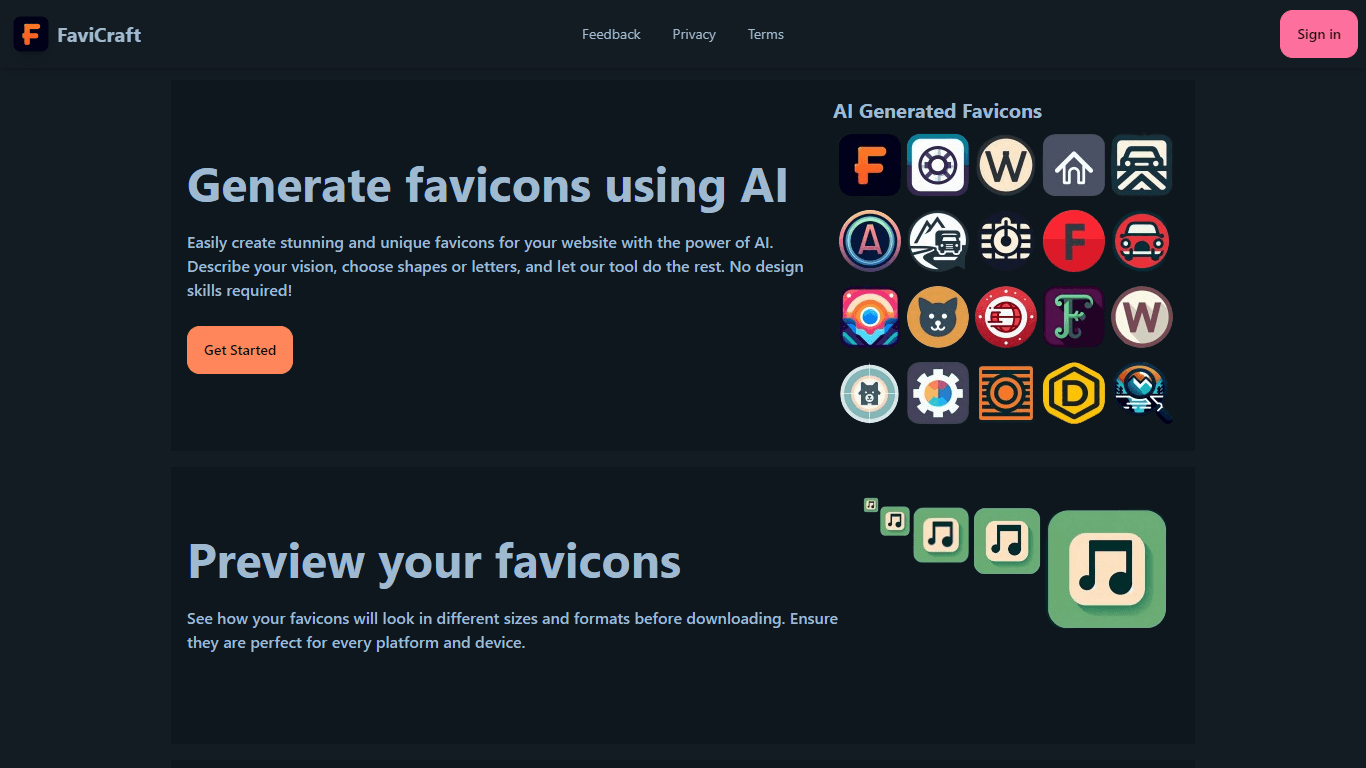The height and width of the screenshot is (768, 1366).
Task: Click the smallest music note favicon preview
Action: 871,505
